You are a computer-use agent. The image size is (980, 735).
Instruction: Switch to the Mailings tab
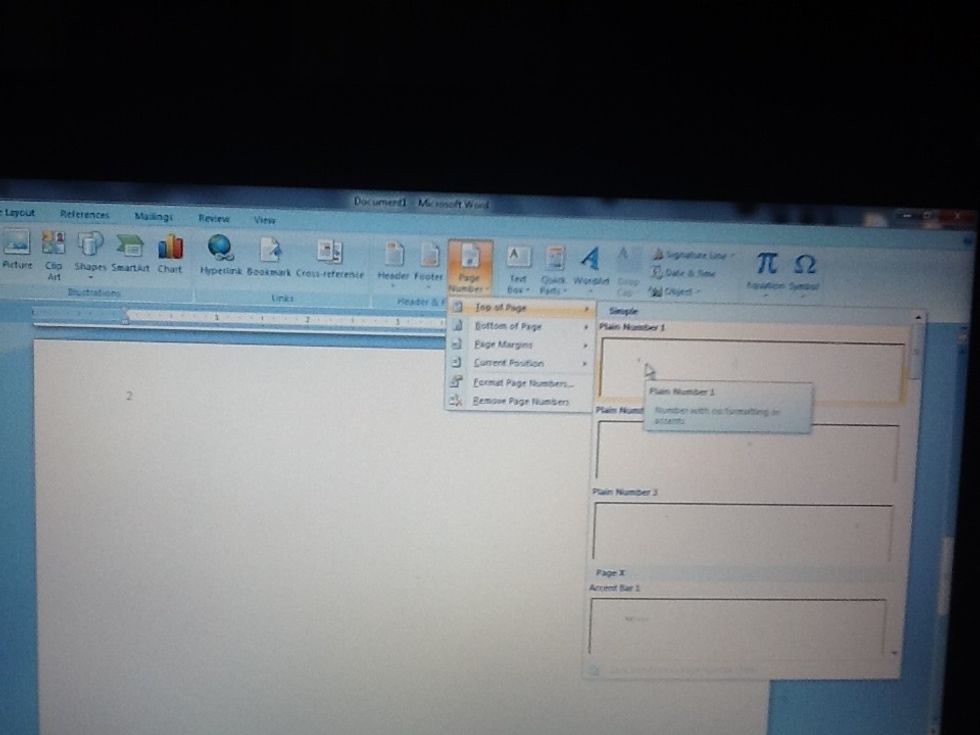153,216
